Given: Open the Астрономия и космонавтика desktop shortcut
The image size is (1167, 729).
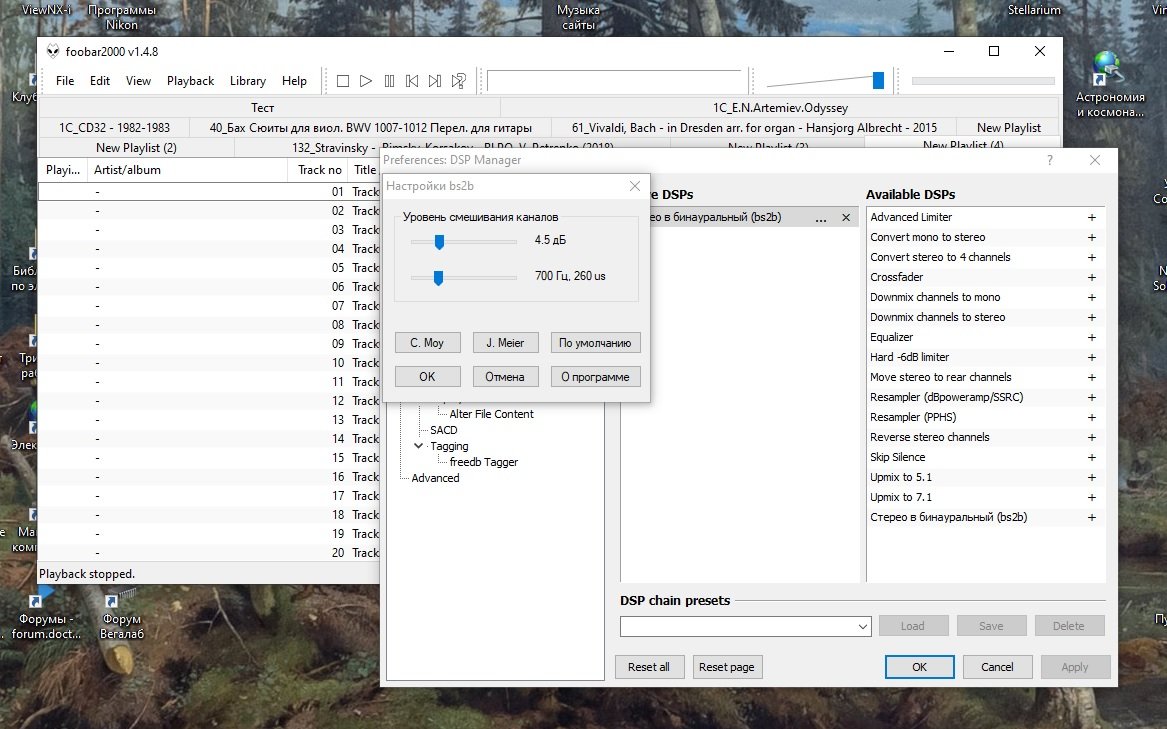Looking at the screenshot, I should [1110, 85].
